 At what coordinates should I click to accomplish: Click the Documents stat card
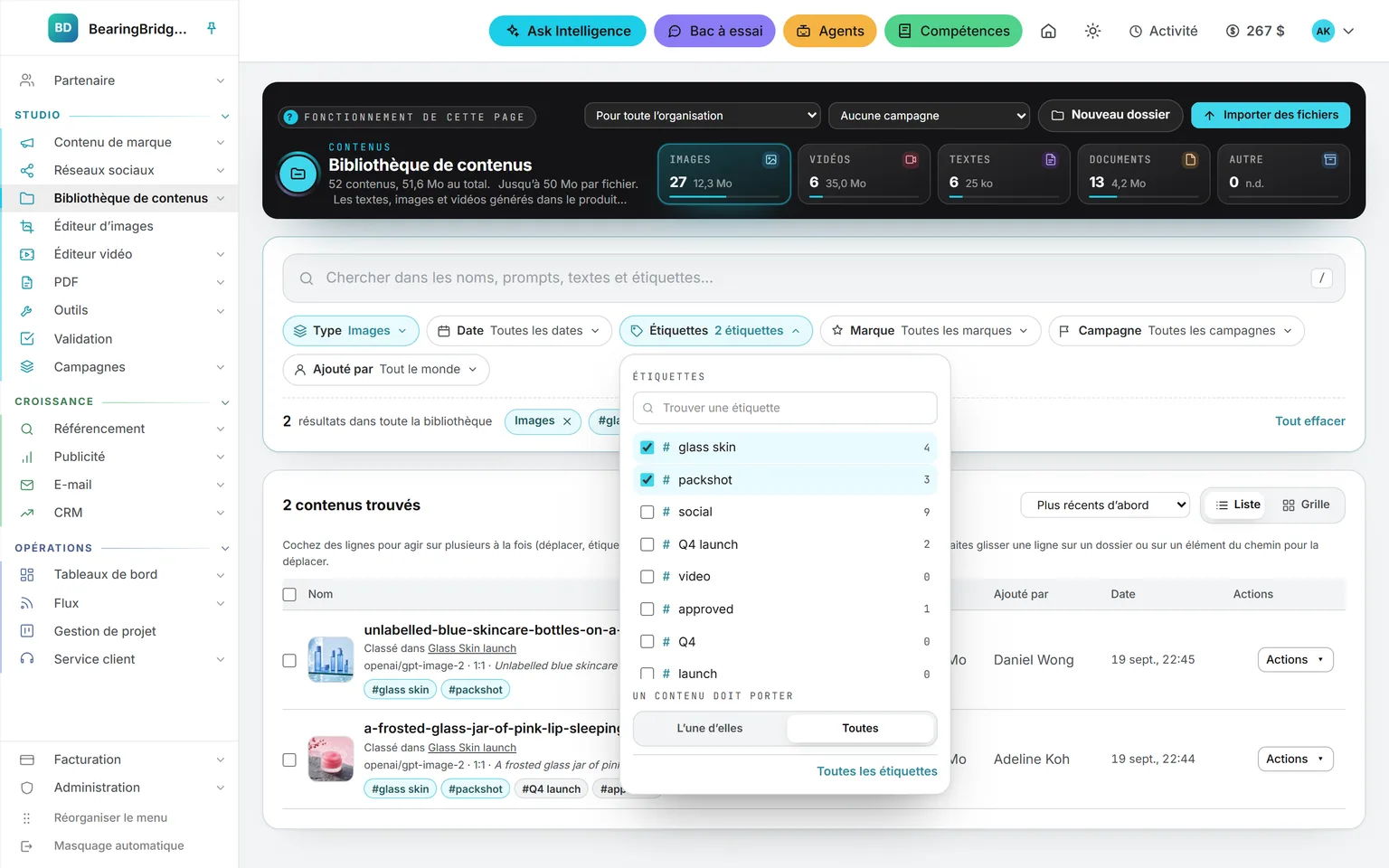1143,174
